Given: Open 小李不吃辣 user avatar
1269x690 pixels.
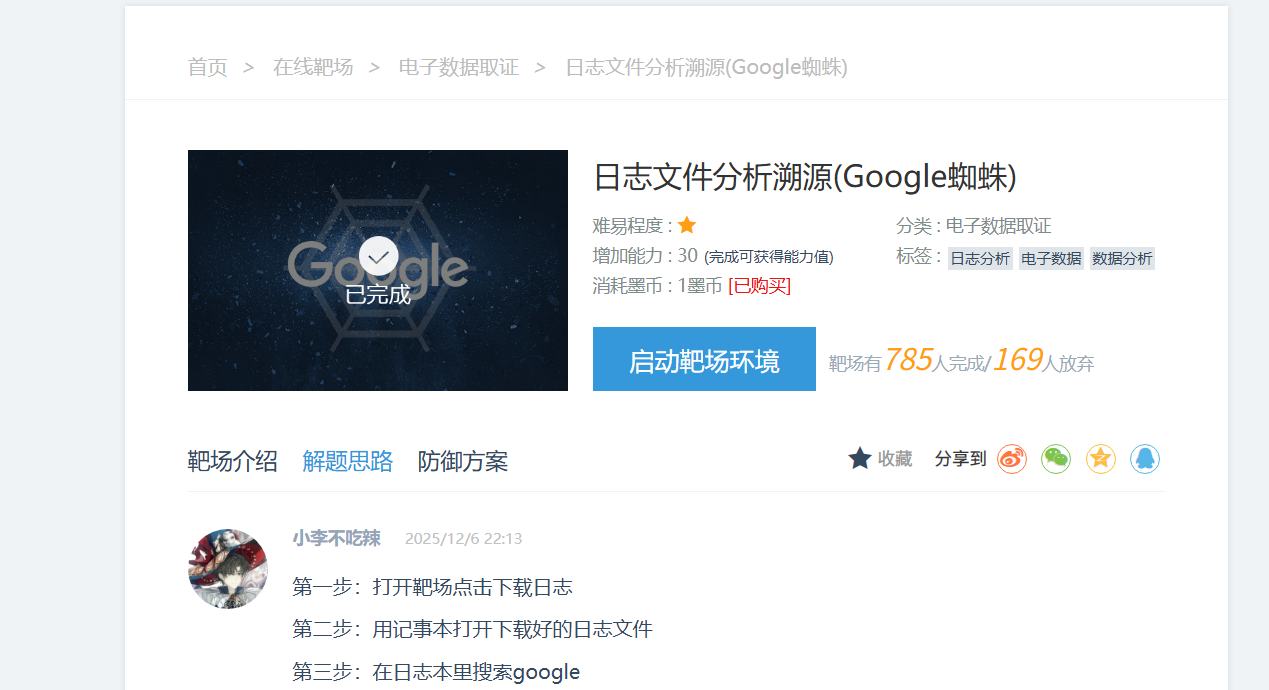Looking at the screenshot, I should (x=228, y=569).
